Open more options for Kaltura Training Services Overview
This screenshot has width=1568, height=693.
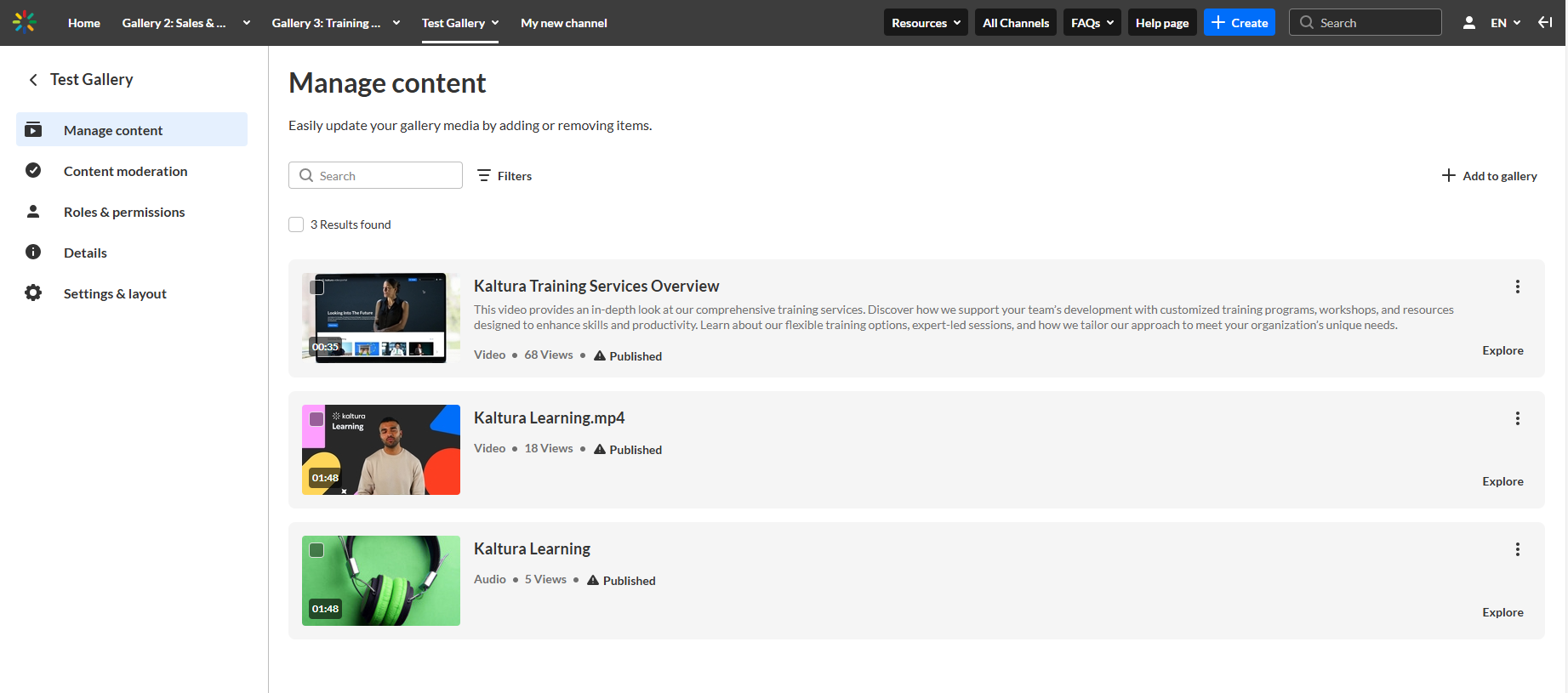(x=1517, y=287)
